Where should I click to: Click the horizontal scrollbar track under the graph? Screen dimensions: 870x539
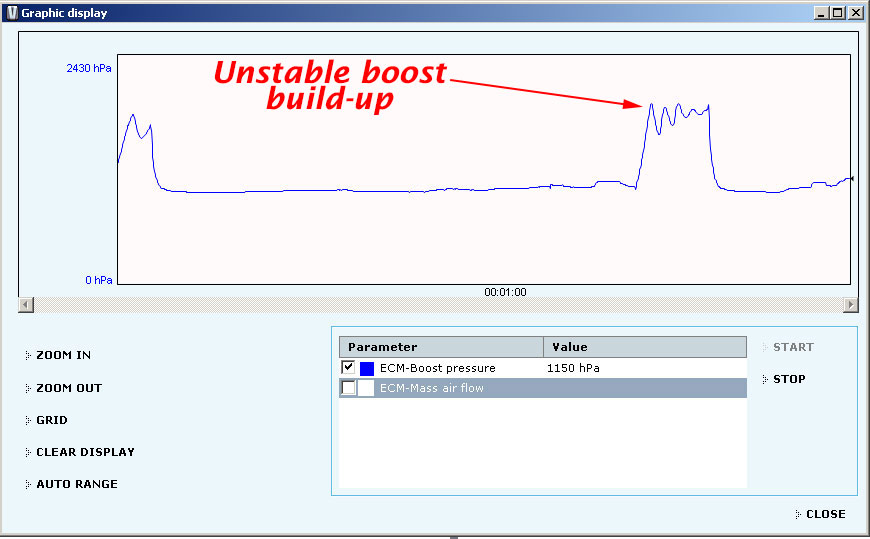coord(438,304)
